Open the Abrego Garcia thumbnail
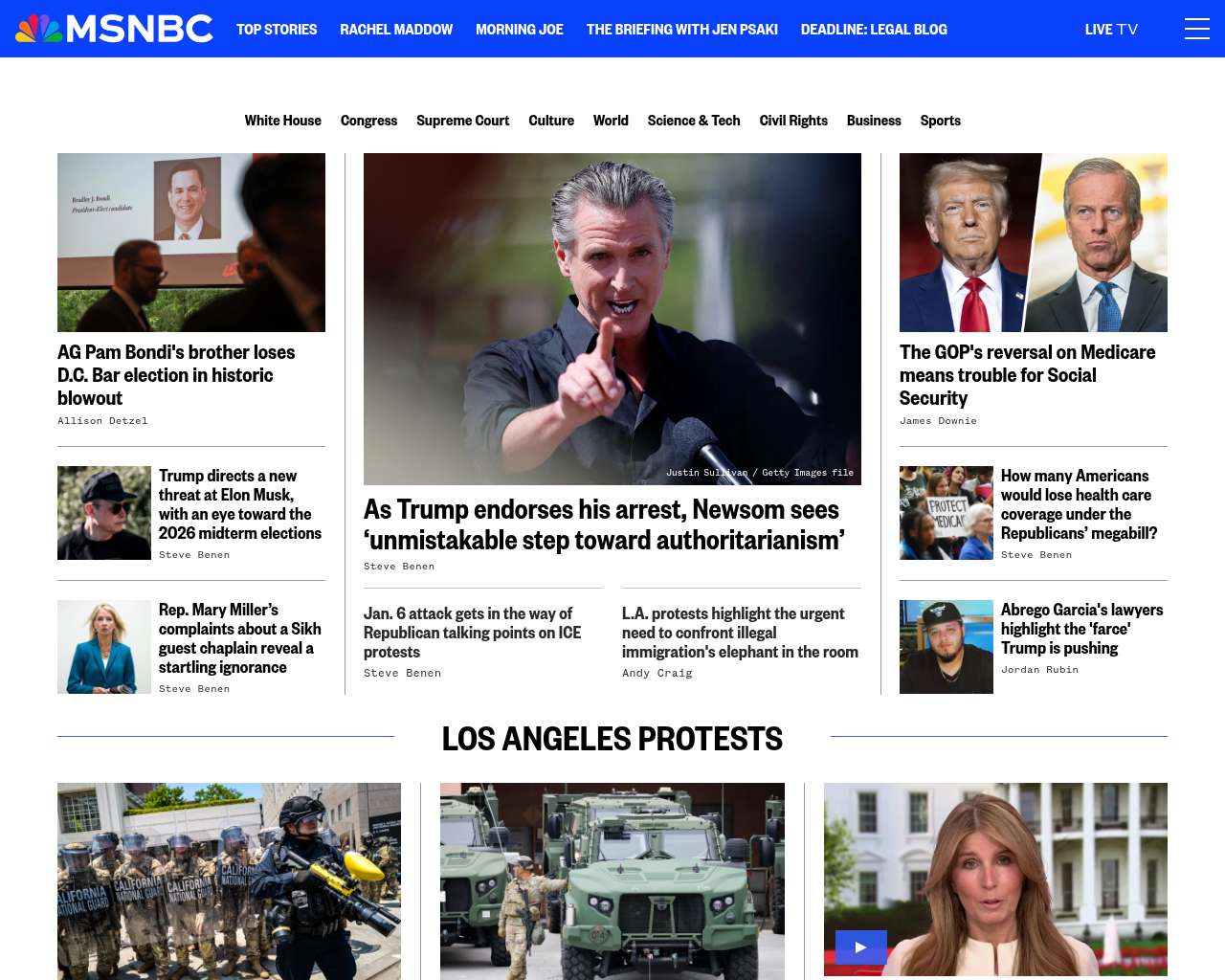 [x=947, y=647]
